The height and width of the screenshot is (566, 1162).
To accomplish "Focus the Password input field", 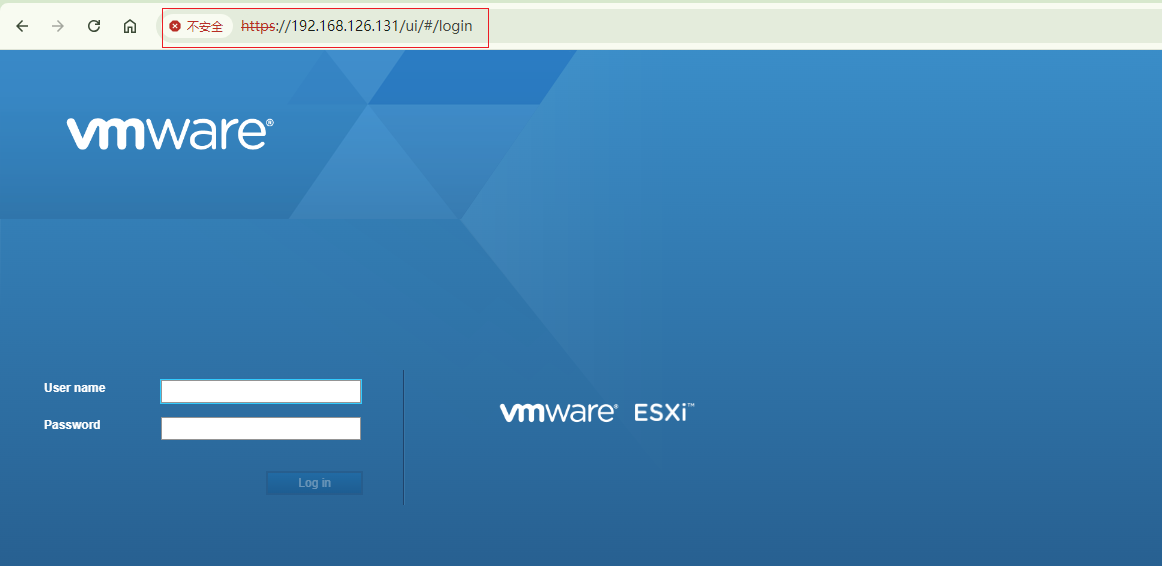I will click(261, 428).
